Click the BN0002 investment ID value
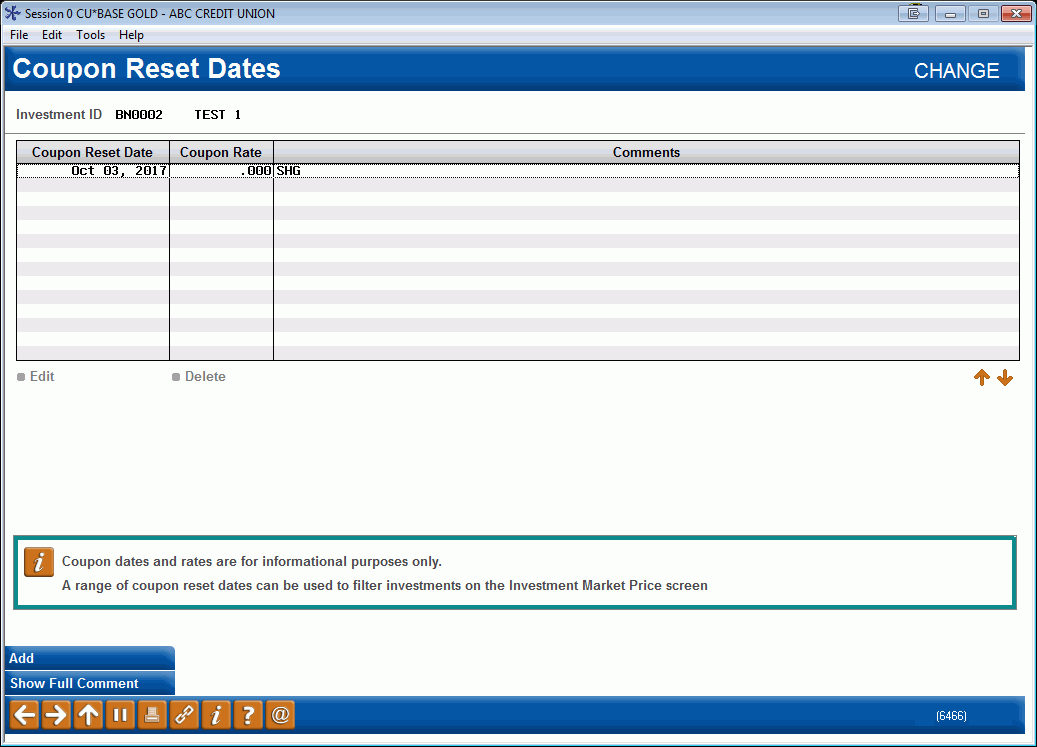 click(139, 115)
